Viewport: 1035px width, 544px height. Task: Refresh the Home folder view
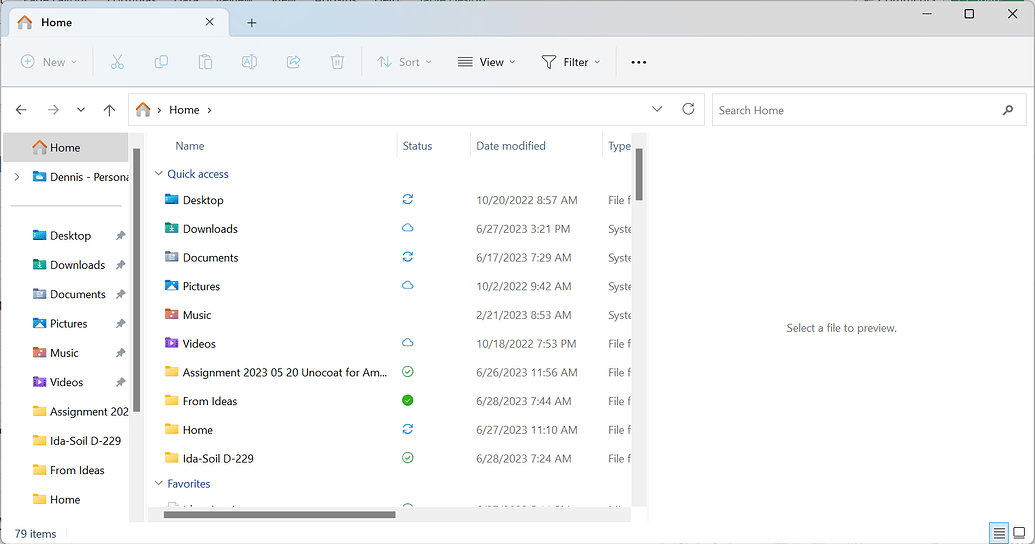coord(688,109)
